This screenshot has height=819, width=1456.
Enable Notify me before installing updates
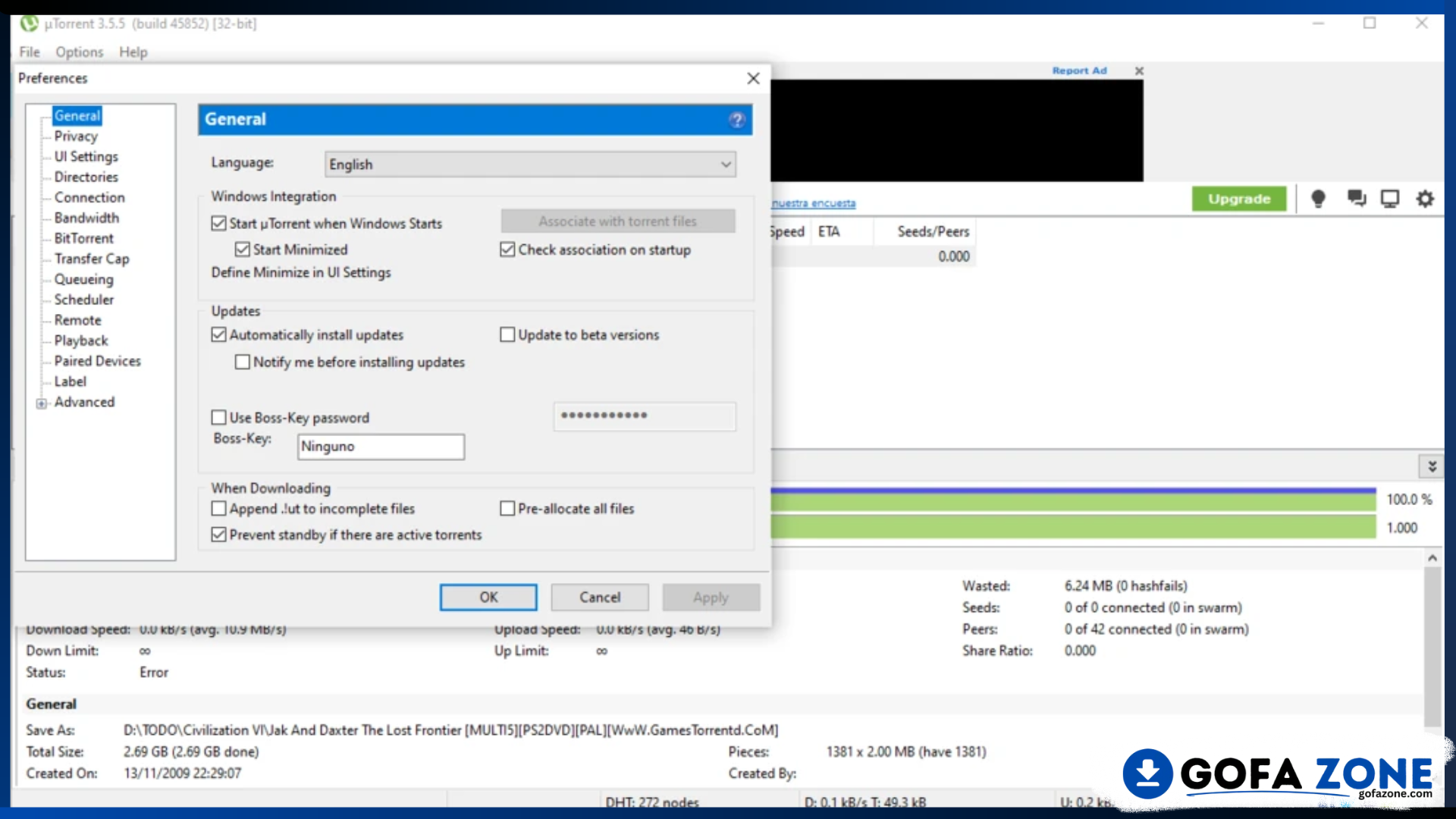242,362
